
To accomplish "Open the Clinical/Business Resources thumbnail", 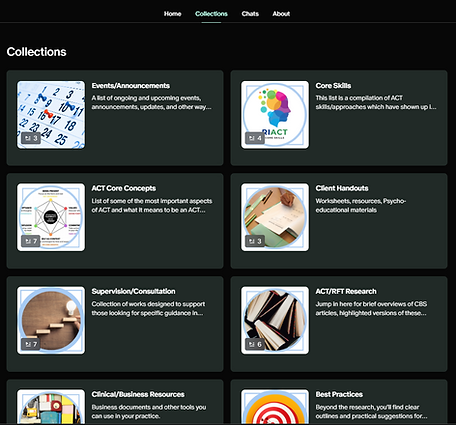I will [x=51, y=407].
